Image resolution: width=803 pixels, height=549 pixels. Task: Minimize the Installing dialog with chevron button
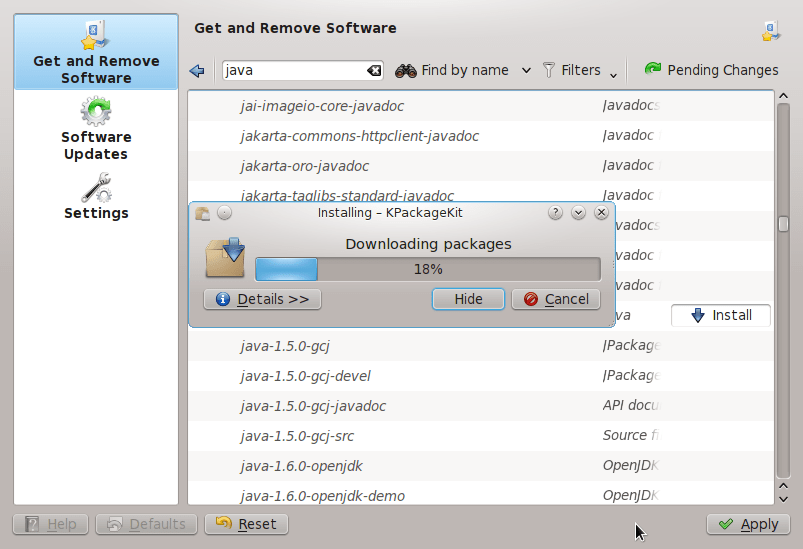coord(578,213)
